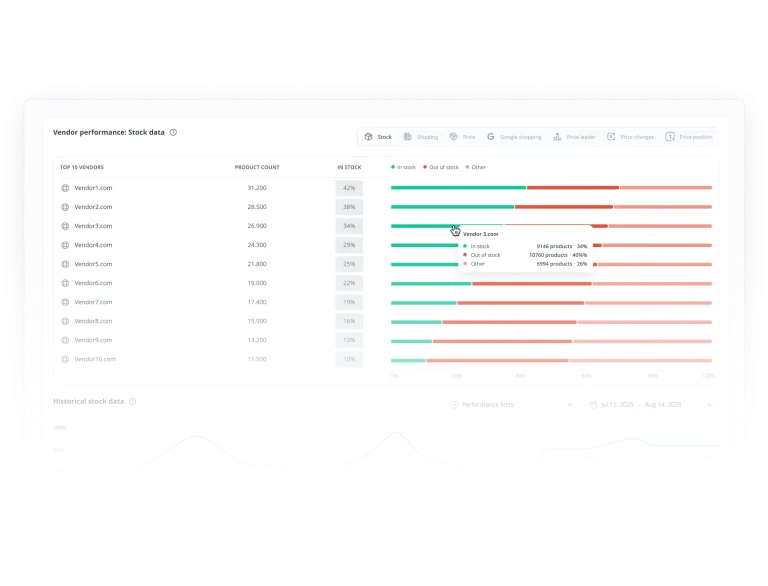
Task: Click globe icon next to Vendor9.com
Action: [x=65, y=340]
